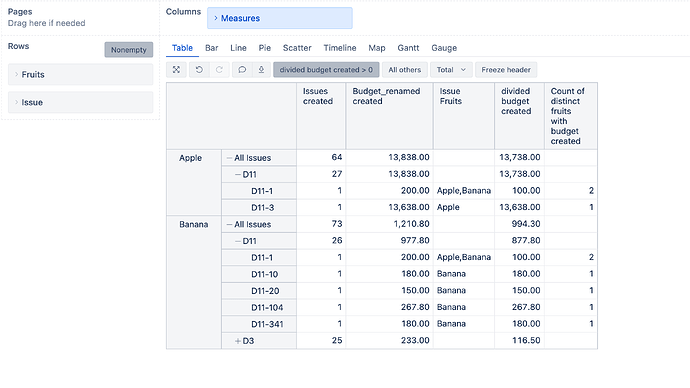Undo the last report change
Screen dimensions: 690x388
[x=199, y=70]
